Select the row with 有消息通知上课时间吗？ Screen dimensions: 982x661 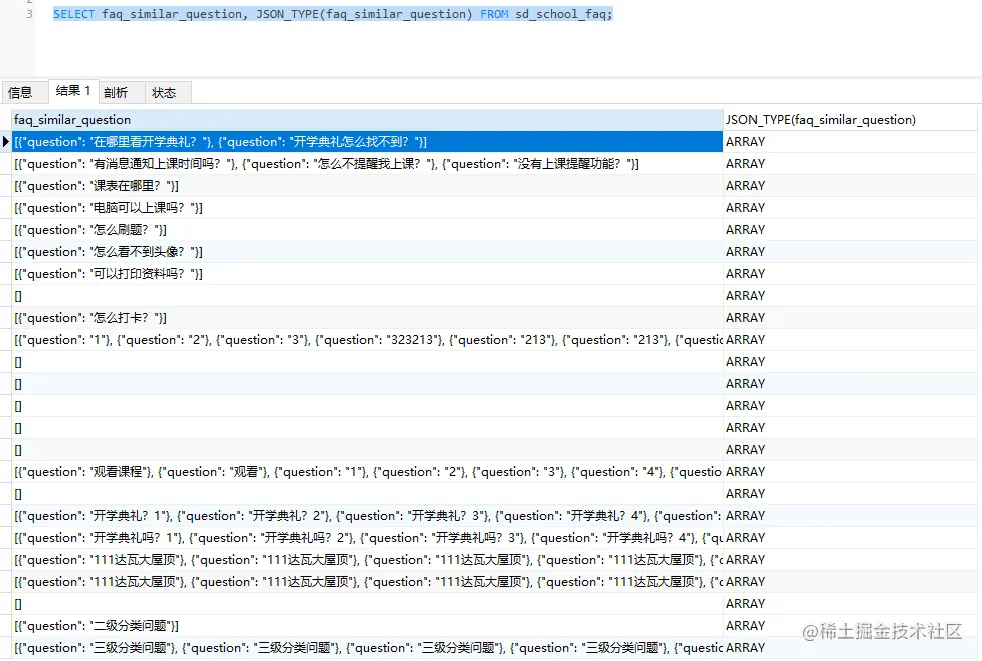tap(367, 164)
